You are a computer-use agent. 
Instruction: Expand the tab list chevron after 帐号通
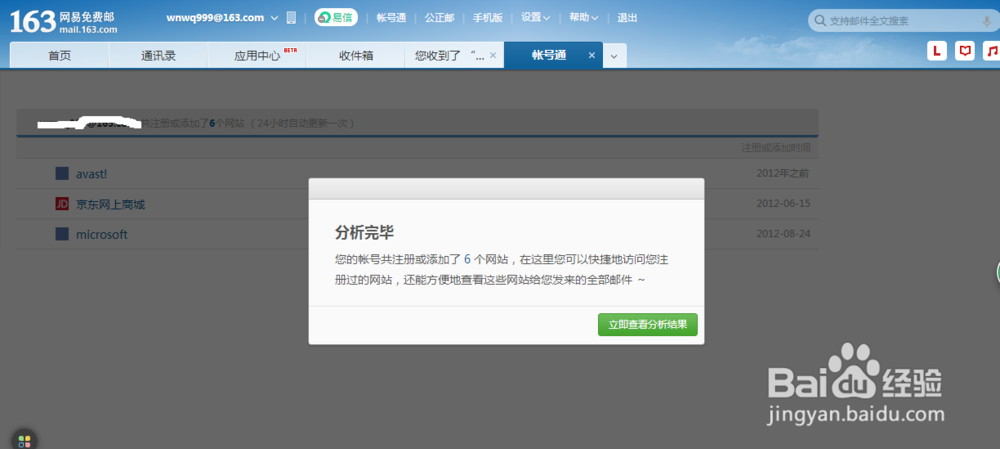pyautogui.click(x=614, y=56)
